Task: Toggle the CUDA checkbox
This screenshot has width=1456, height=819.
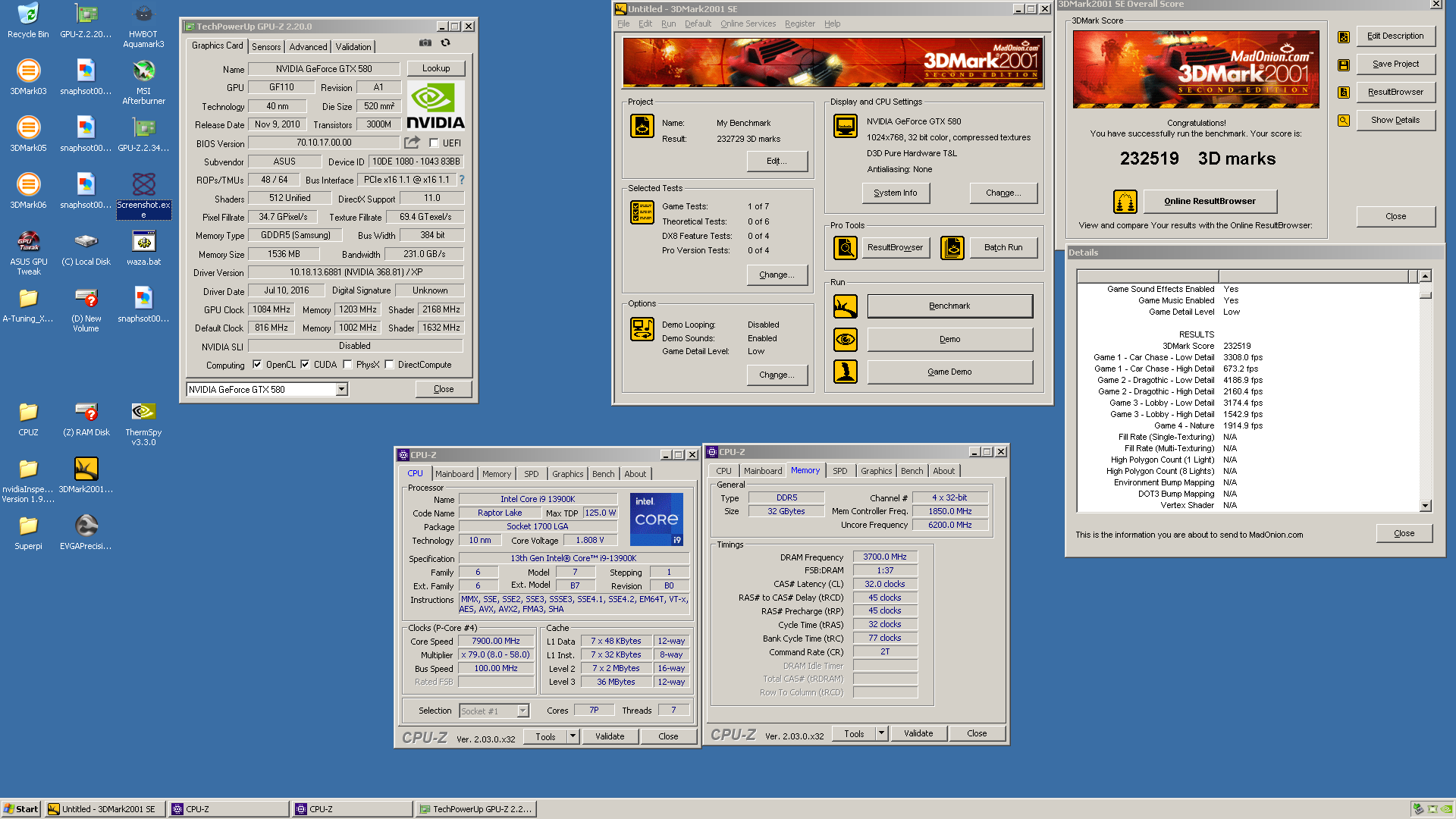Action: pos(305,365)
